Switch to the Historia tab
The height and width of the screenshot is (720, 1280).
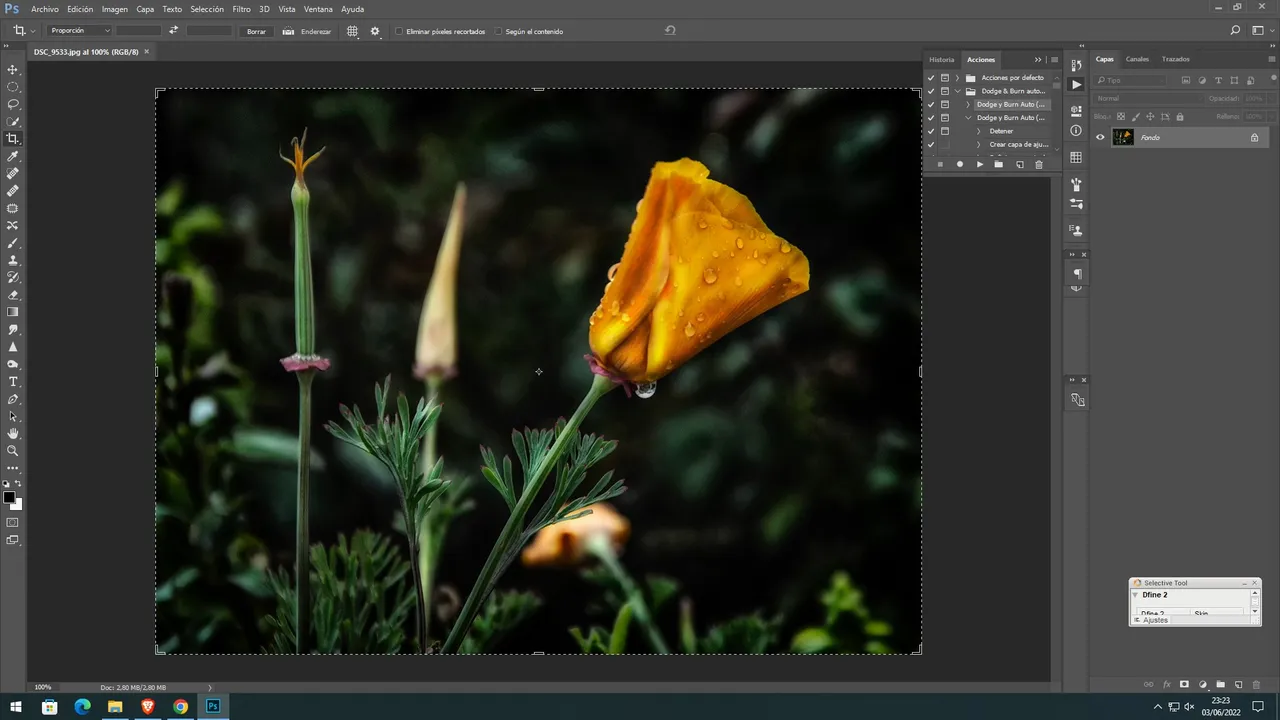[942, 60]
